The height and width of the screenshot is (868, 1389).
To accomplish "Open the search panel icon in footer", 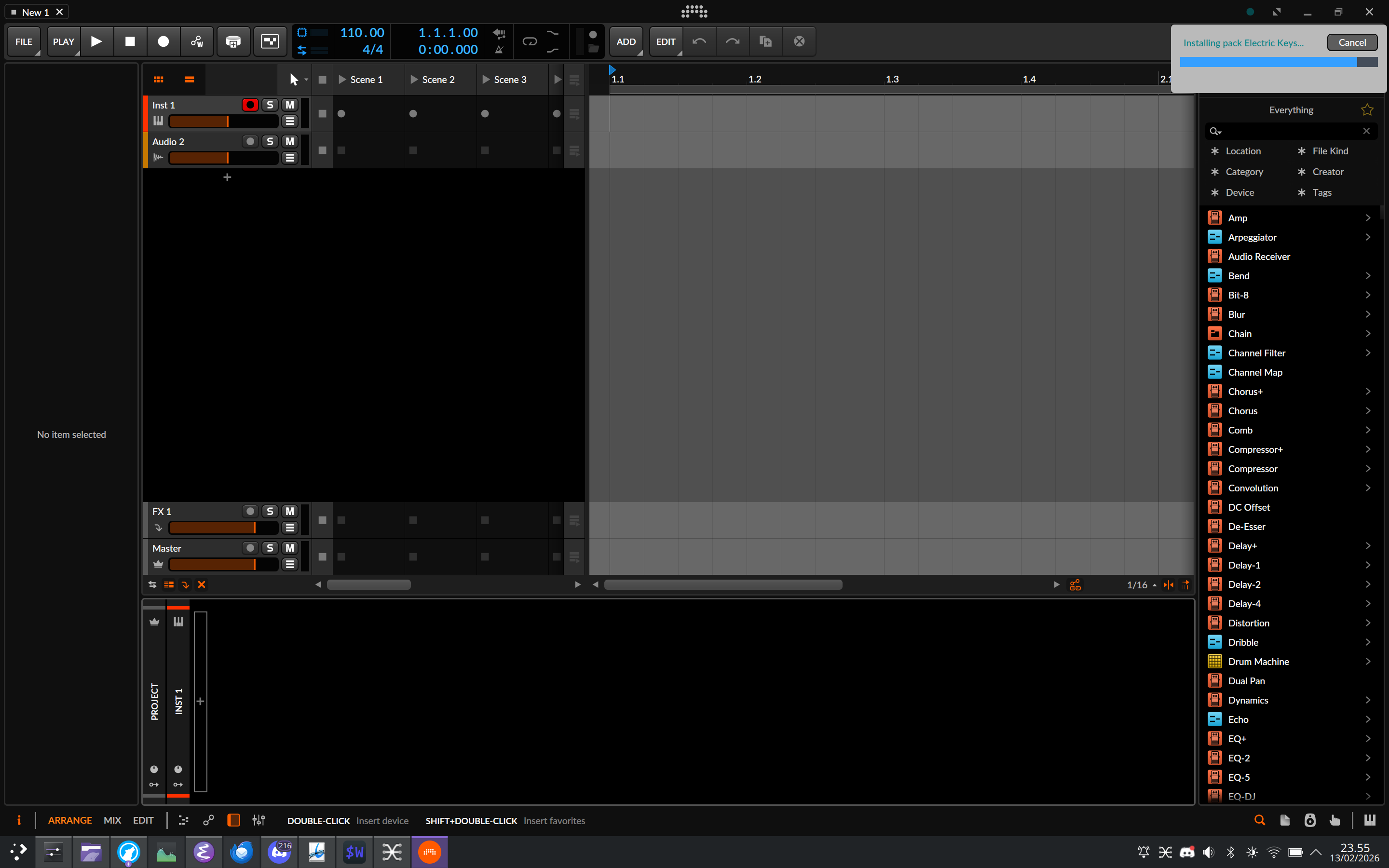I will tap(1259, 820).
